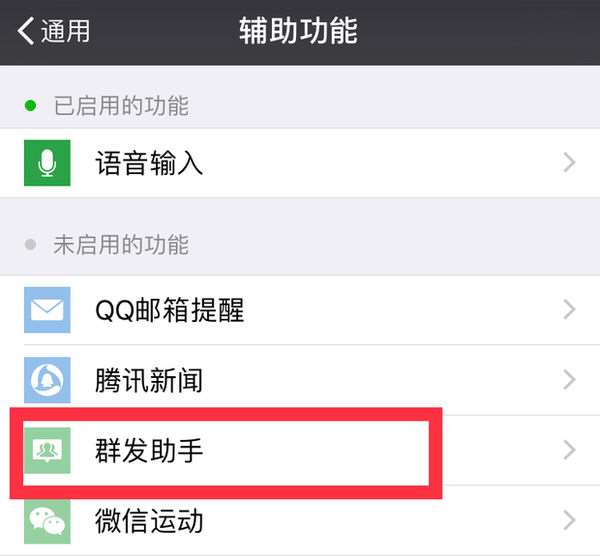Image resolution: width=600 pixels, height=556 pixels.
Task: Click the back arrow in the header
Action: tap(26, 31)
